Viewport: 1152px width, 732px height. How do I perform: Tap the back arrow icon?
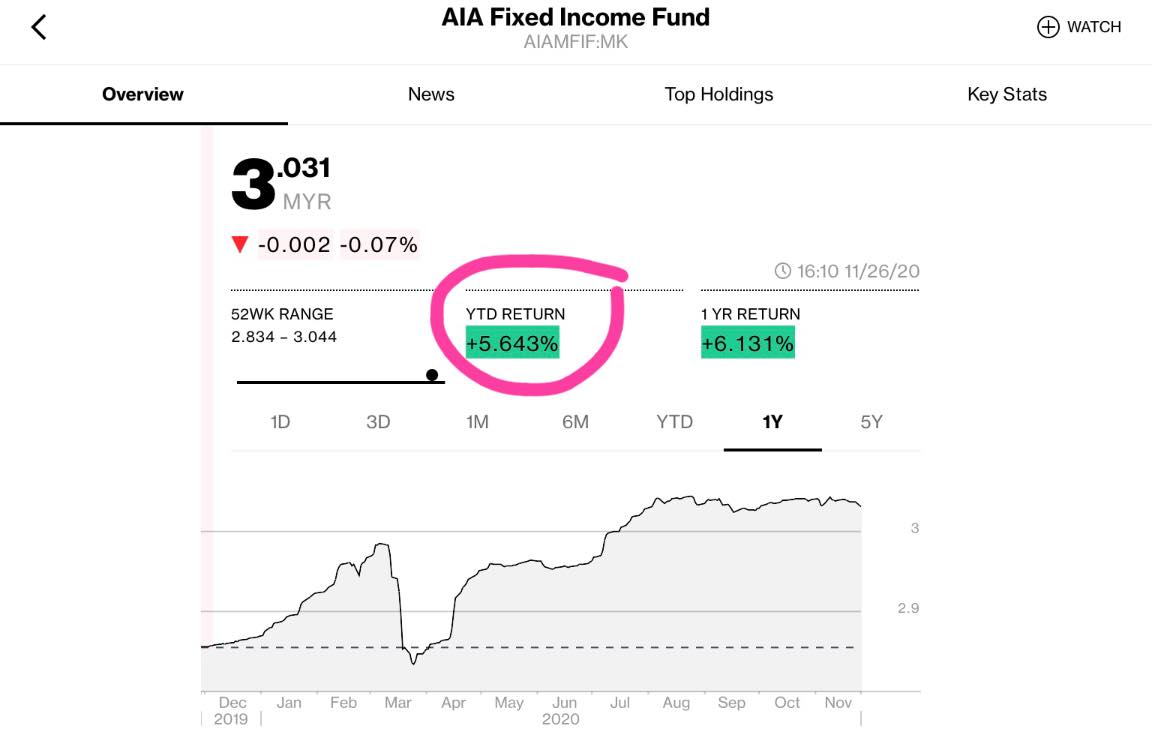[x=39, y=27]
